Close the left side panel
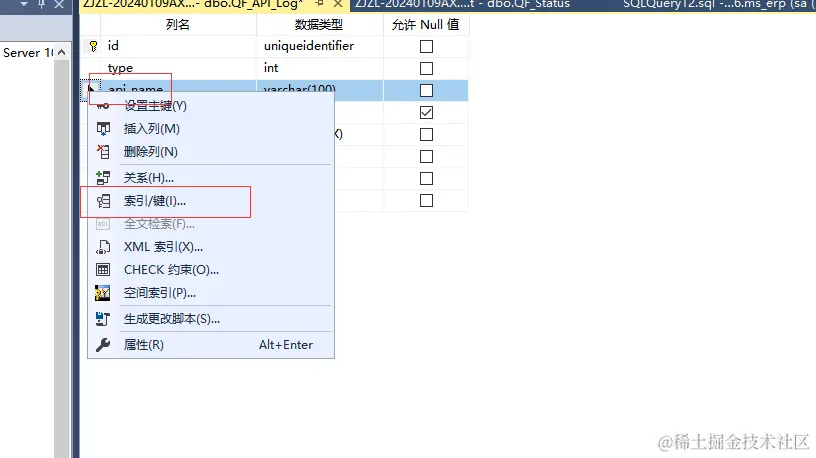The width and height of the screenshot is (816, 458). click(x=59, y=4)
